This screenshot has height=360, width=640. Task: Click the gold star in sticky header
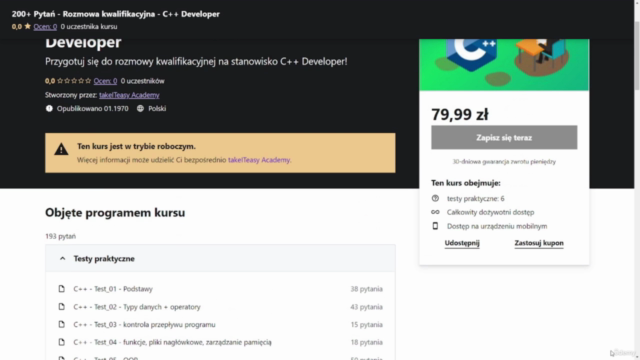coord(27,26)
